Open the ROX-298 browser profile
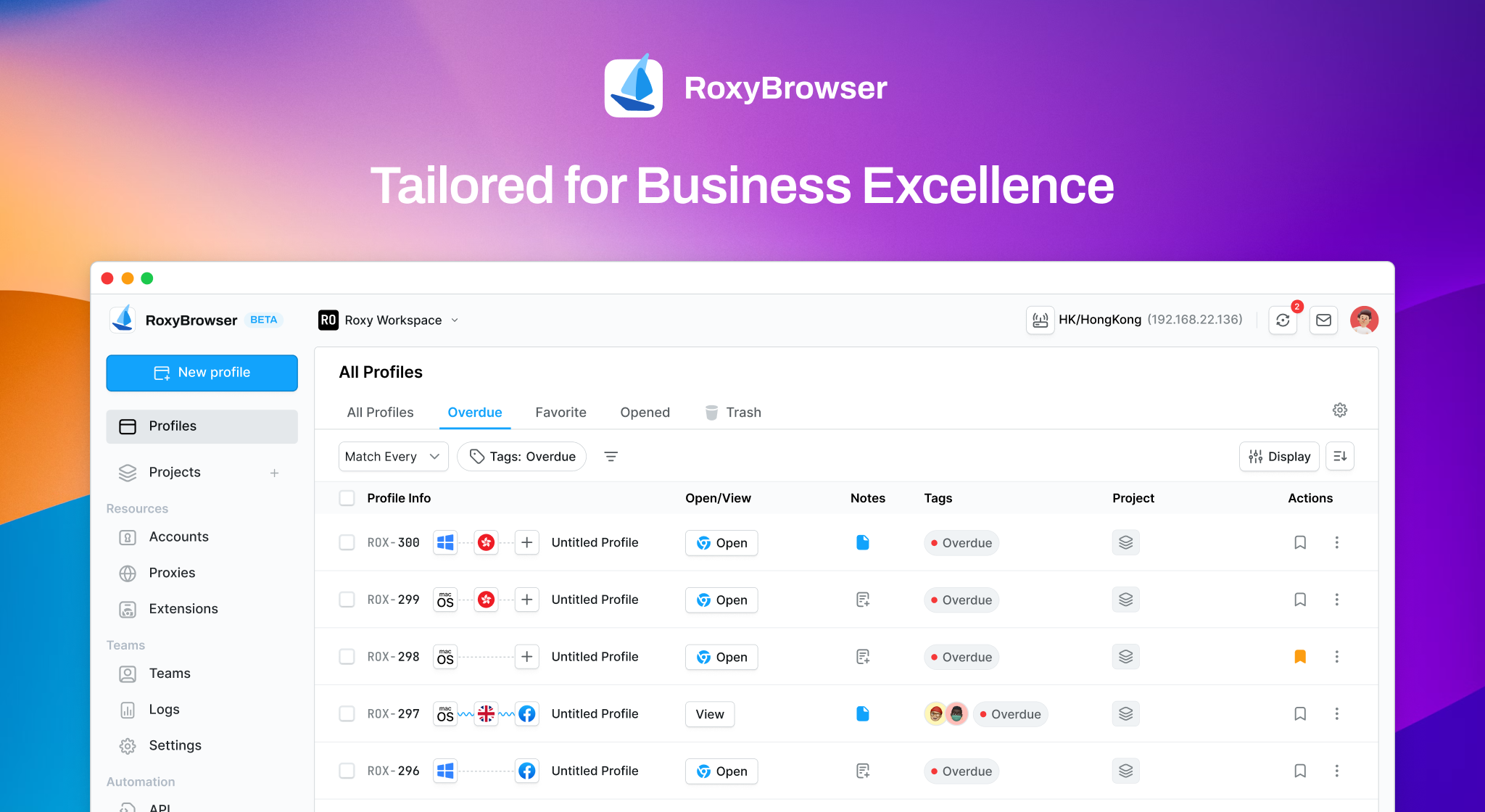This screenshot has width=1485, height=812. pos(721,658)
